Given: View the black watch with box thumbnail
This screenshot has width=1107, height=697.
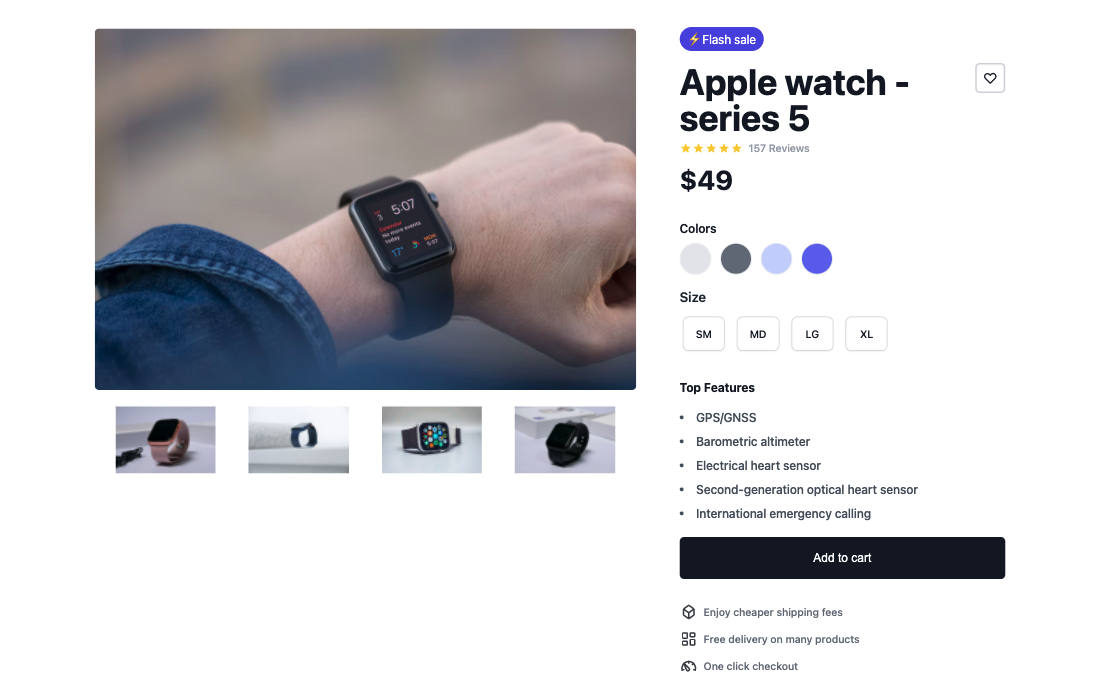Looking at the screenshot, I should coord(565,439).
